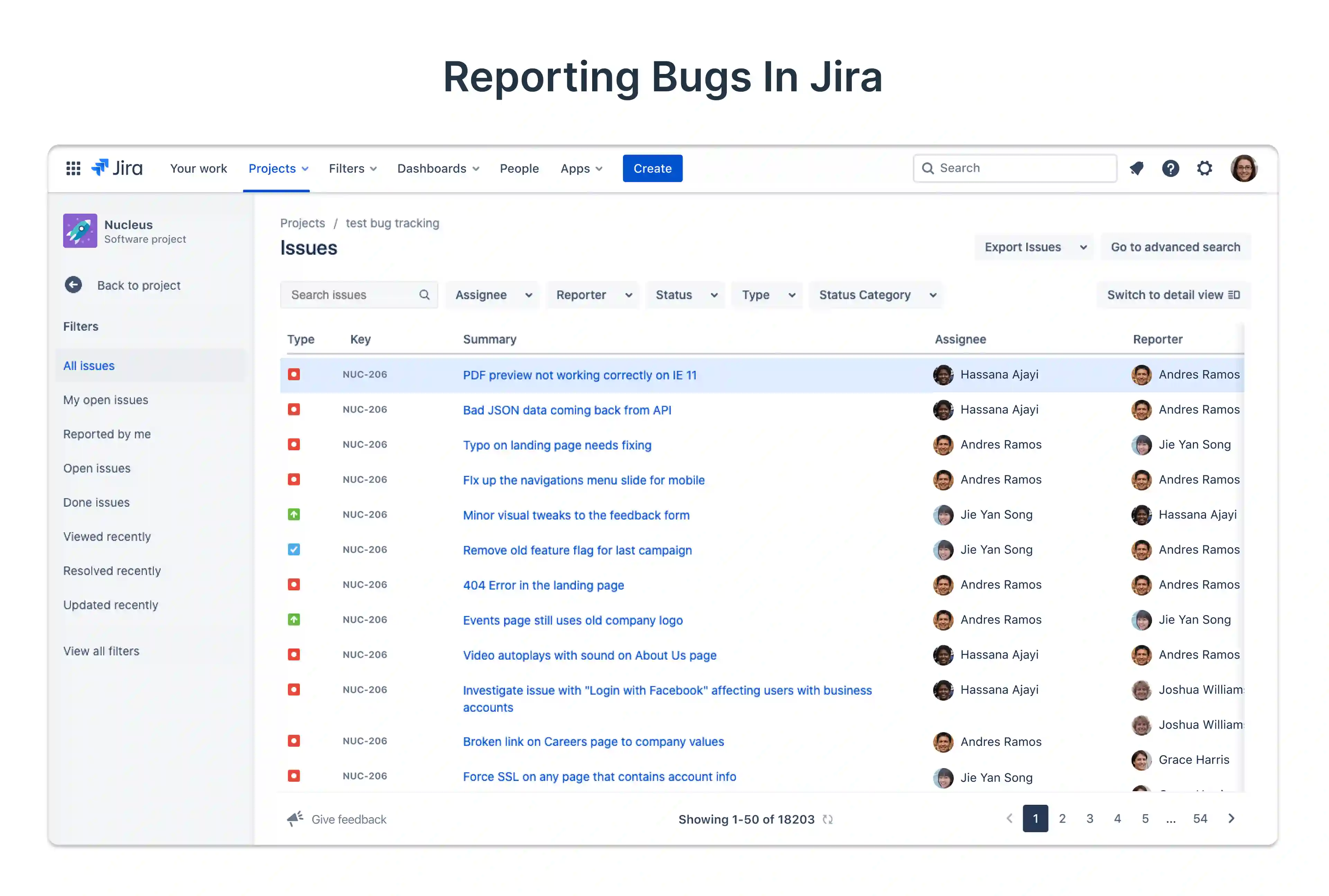The width and height of the screenshot is (1329, 896).
Task: Click the Nucleus project rocket avatar
Action: coord(80,230)
